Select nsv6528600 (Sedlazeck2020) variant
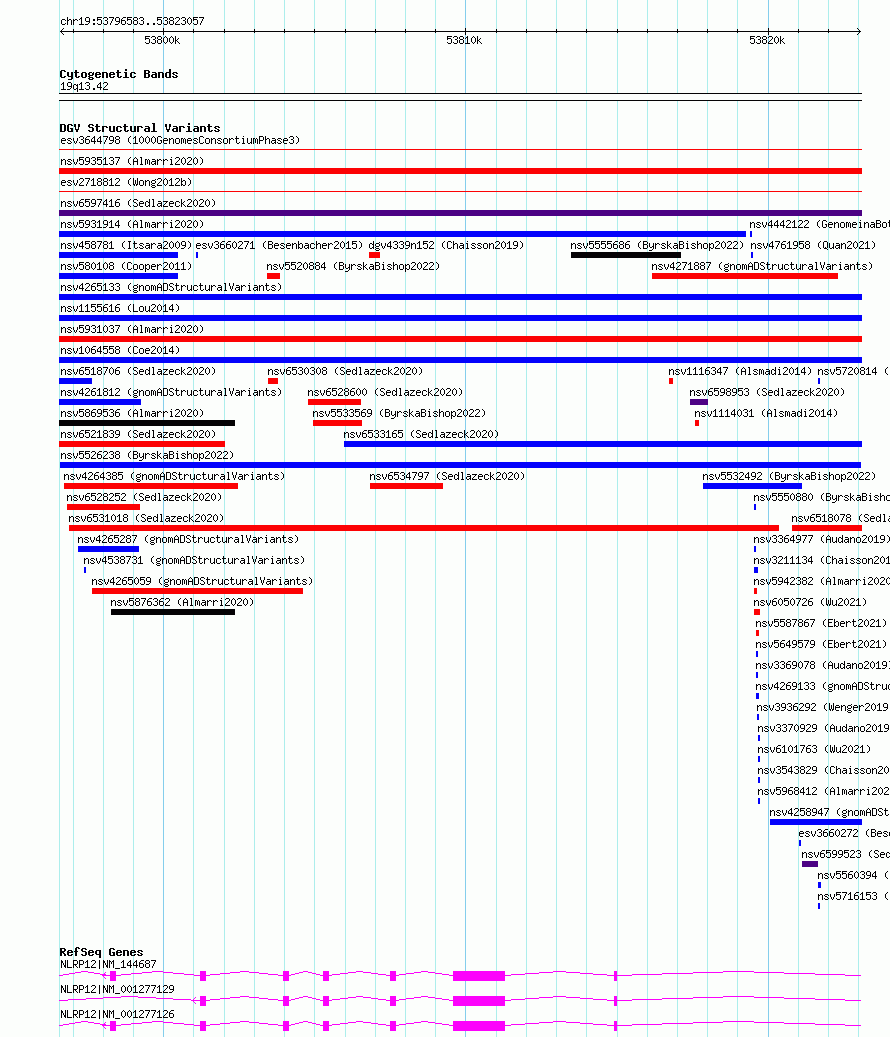Image resolution: width=890 pixels, height=1037 pixels. pos(385,393)
